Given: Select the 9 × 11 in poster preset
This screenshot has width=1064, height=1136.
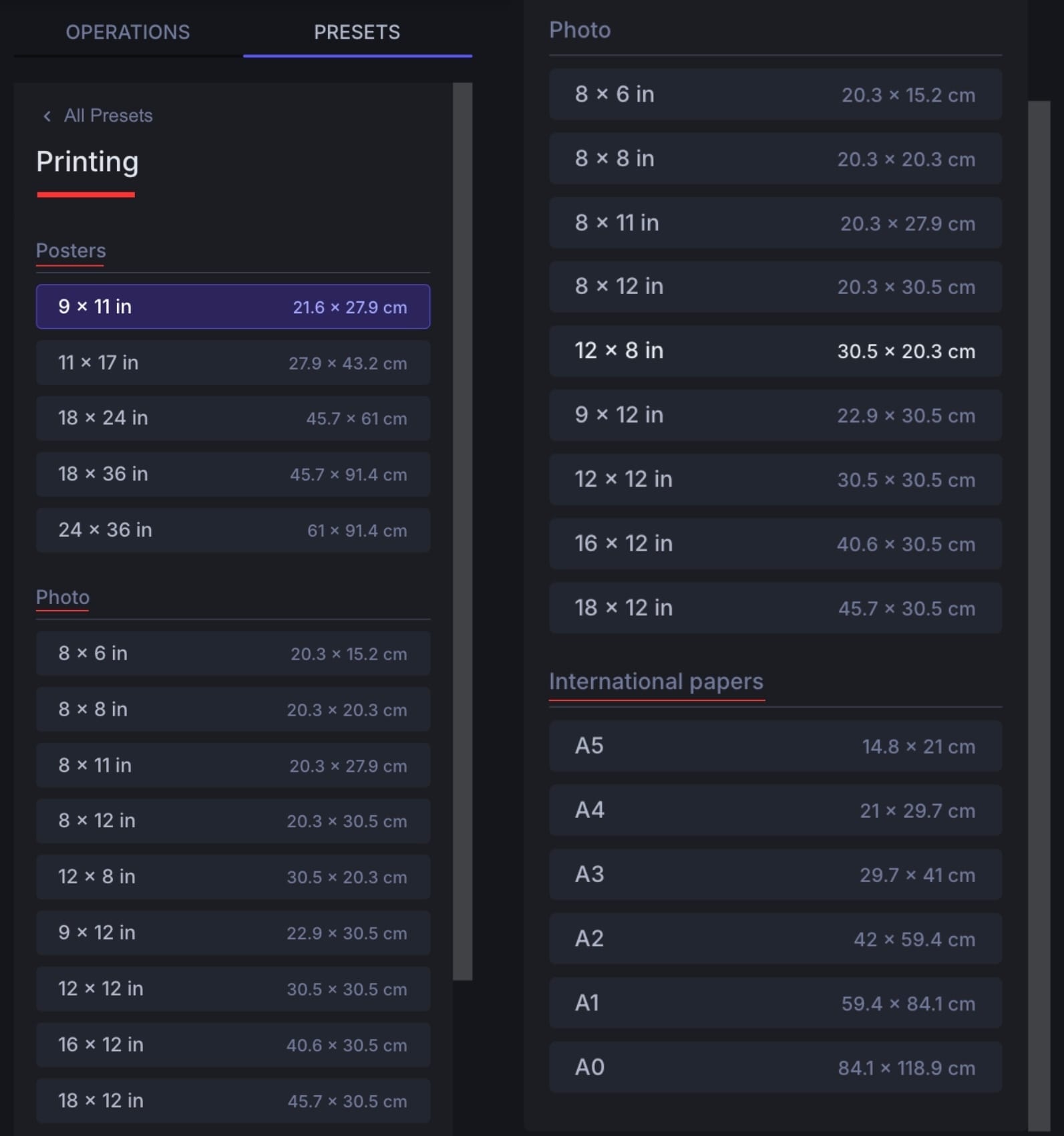Looking at the screenshot, I should [x=233, y=307].
